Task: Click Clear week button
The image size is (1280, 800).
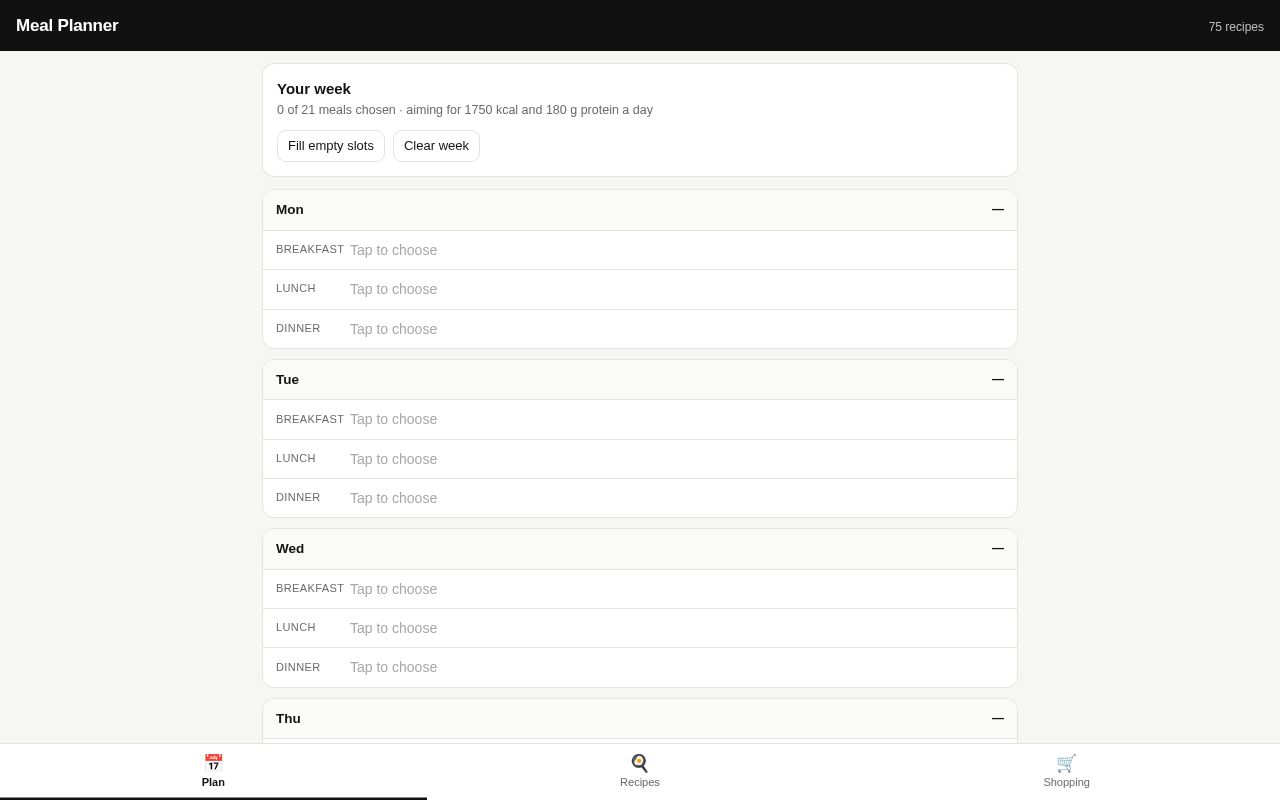Action: 436,146
